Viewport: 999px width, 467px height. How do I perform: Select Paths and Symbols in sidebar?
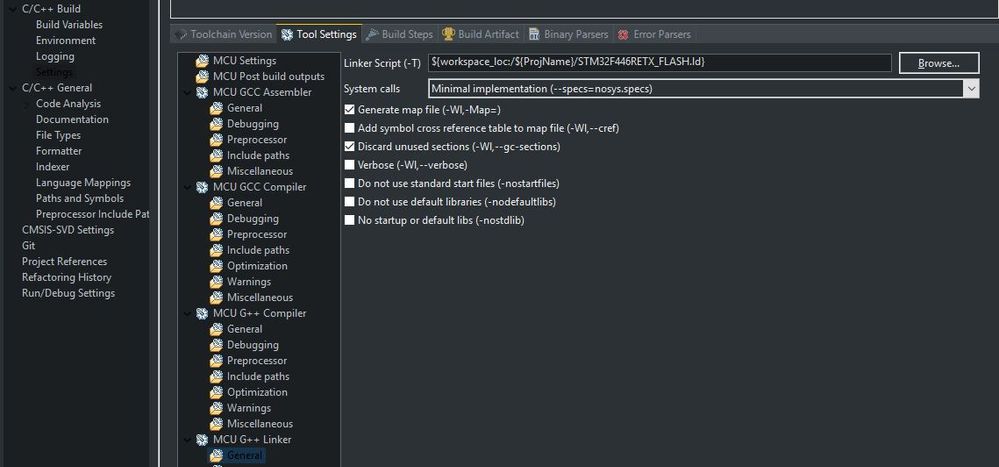pos(80,198)
